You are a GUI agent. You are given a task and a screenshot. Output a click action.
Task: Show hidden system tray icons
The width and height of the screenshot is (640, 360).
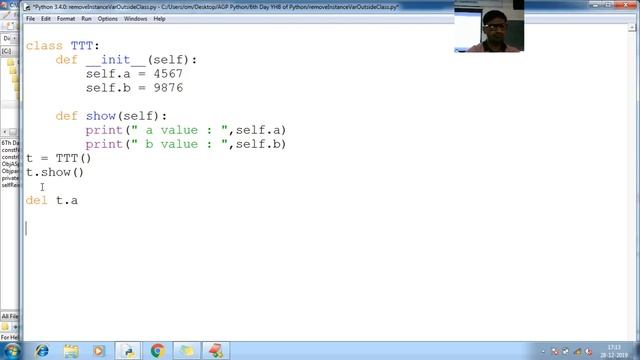pos(543,351)
